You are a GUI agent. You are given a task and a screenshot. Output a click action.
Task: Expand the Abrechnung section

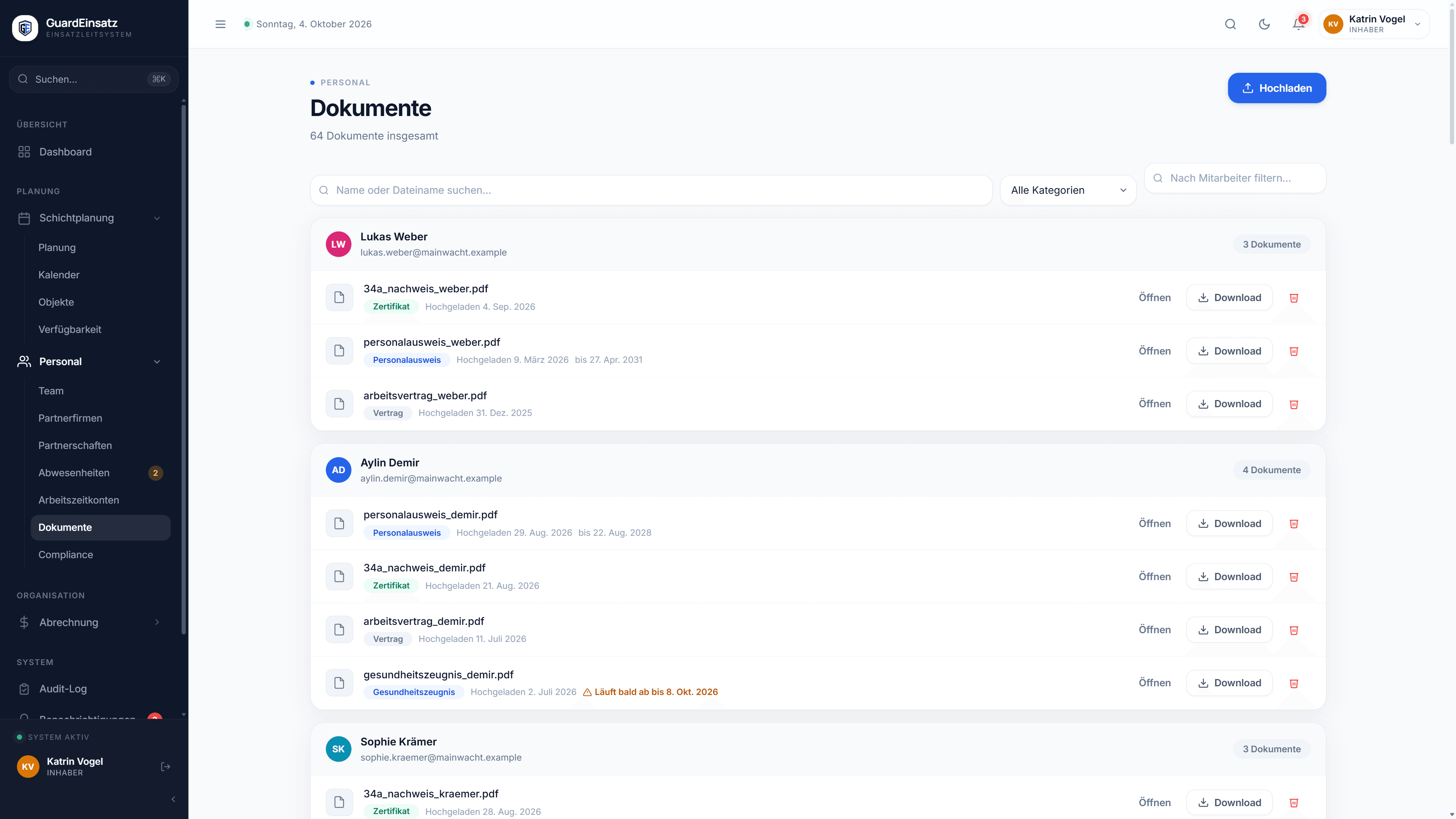(94, 622)
